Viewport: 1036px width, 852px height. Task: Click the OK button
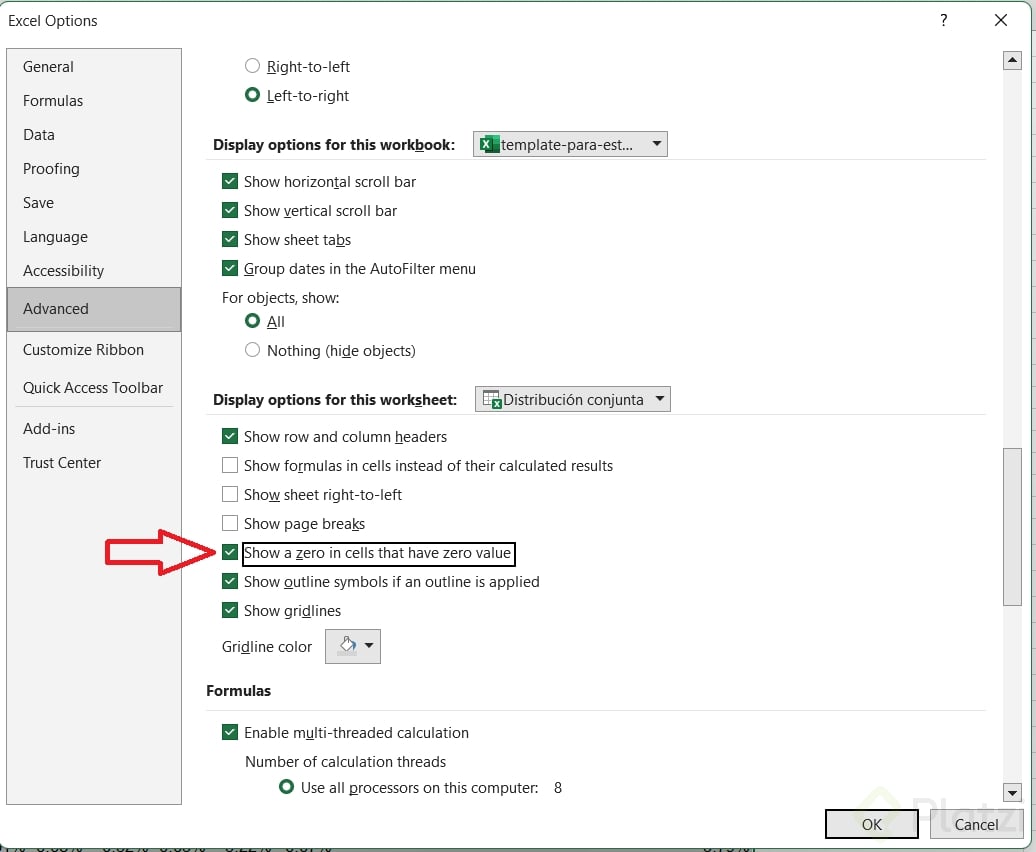(871, 824)
